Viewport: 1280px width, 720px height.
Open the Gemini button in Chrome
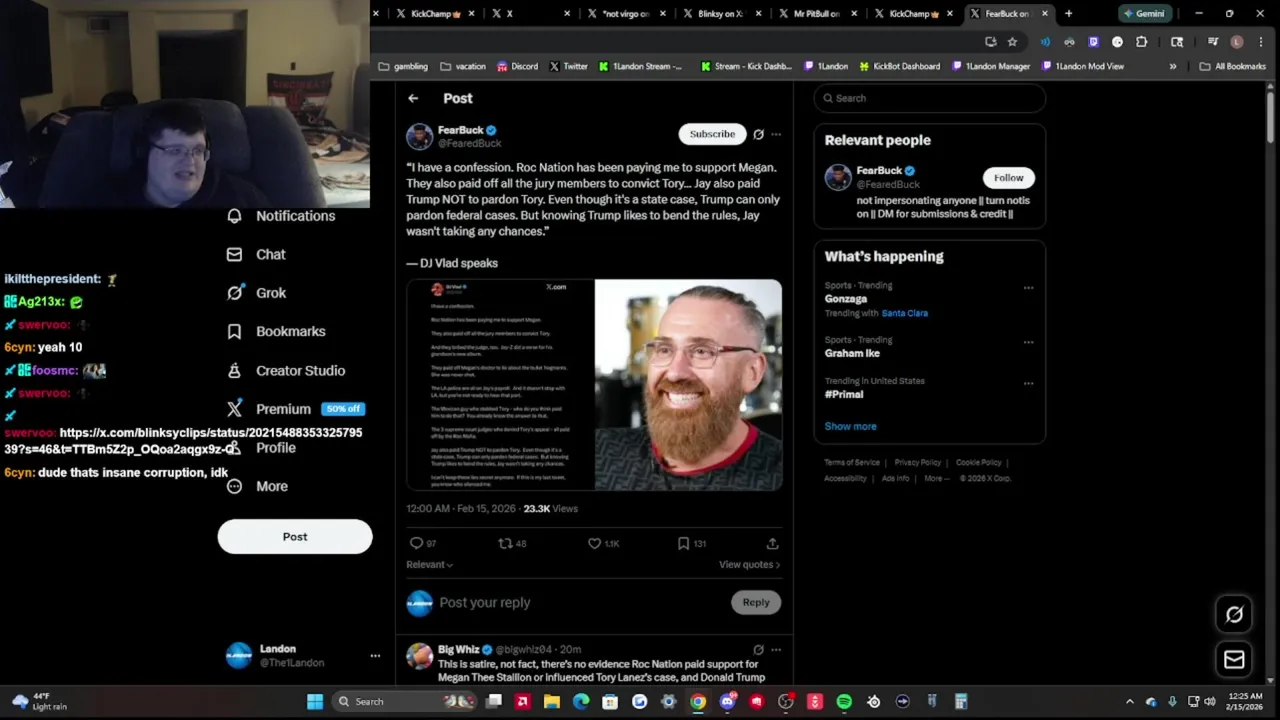point(1144,14)
